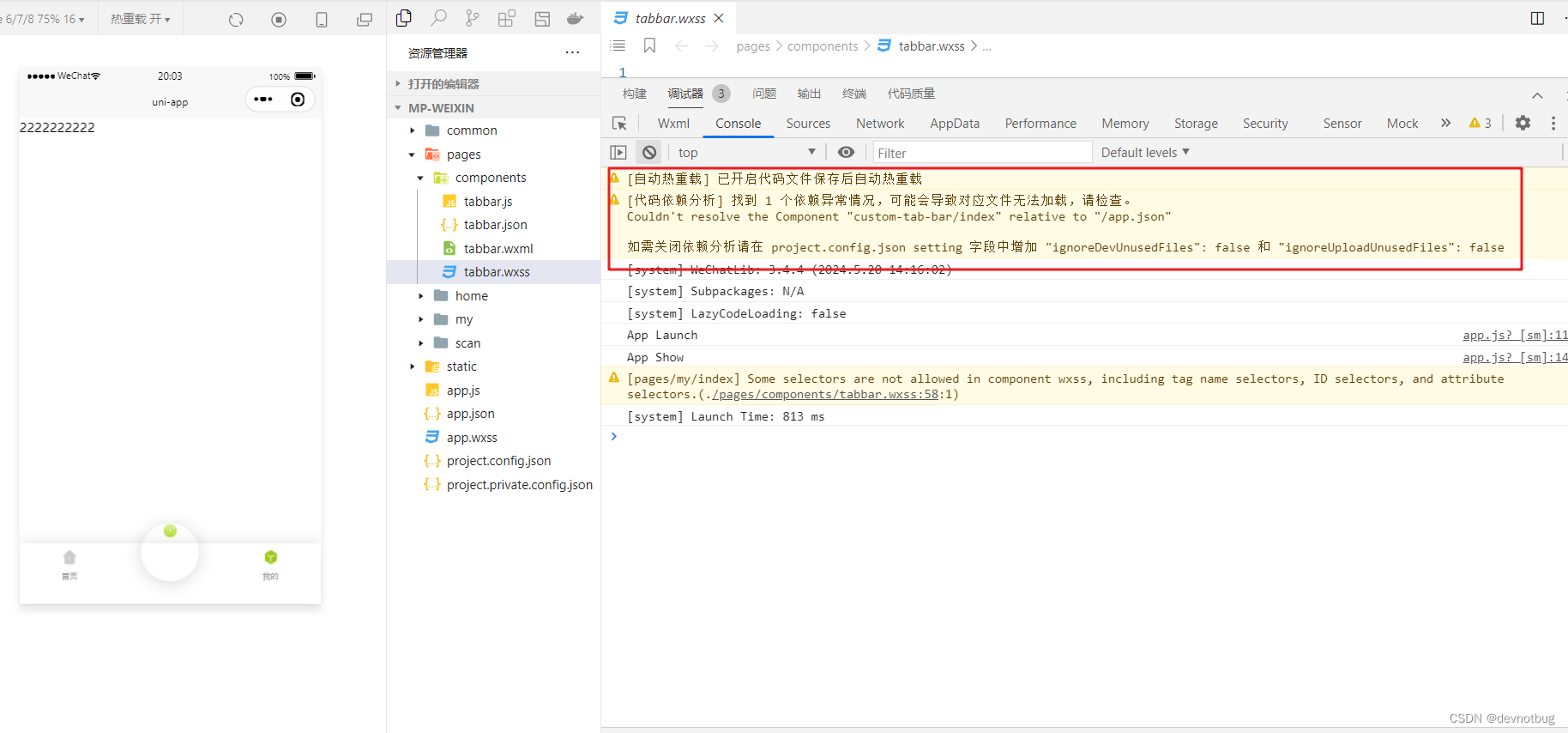Screen dimensions: 1568x733
Task: Navigate back with the left arrow
Action: coord(681,46)
